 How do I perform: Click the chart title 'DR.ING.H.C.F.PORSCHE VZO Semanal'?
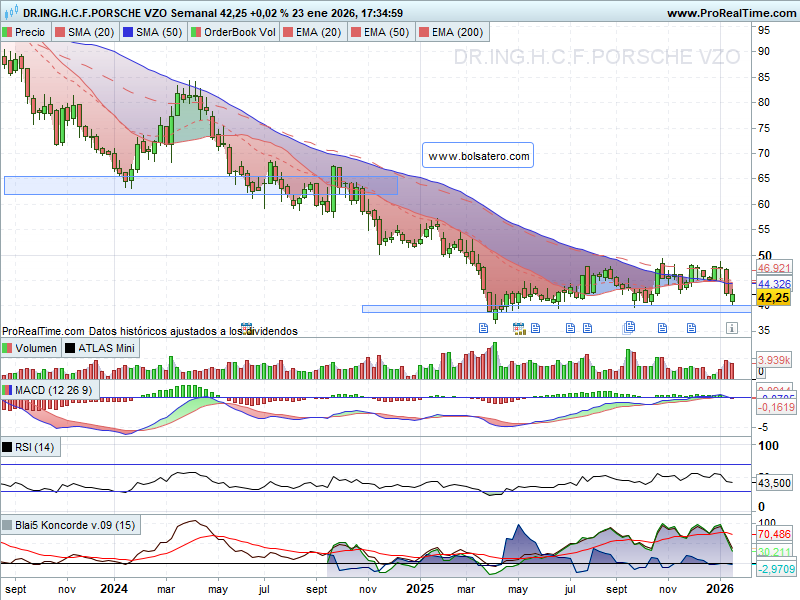pyautogui.click(x=120, y=13)
